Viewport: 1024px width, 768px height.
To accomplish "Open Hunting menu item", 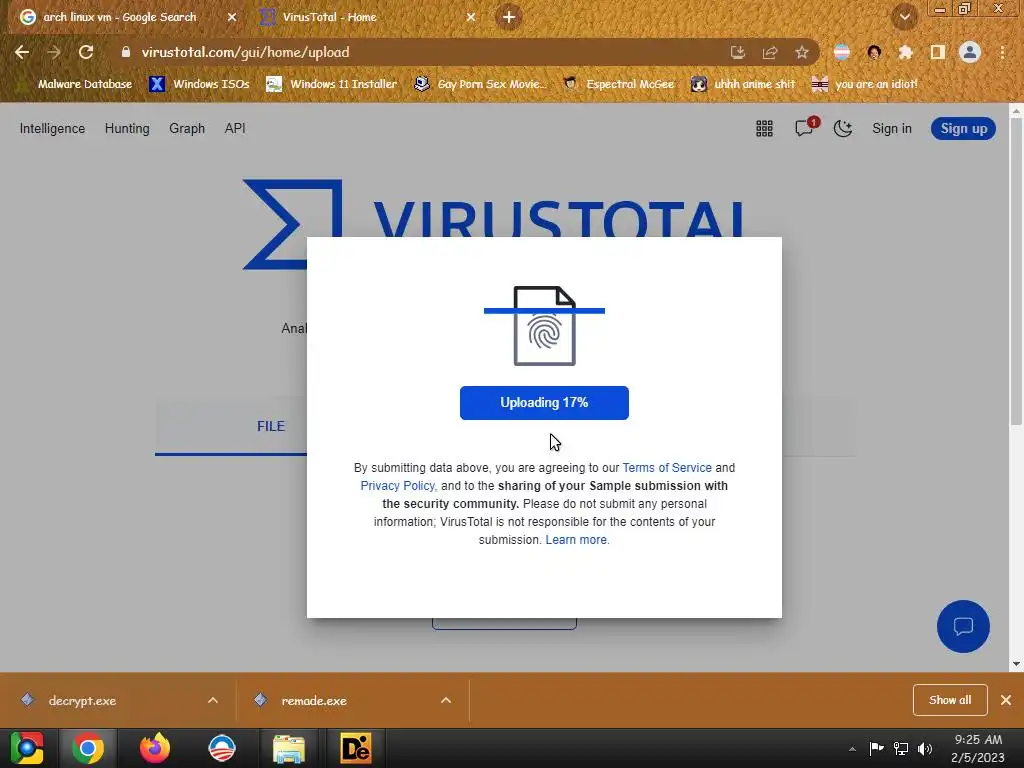I will (x=127, y=129).
